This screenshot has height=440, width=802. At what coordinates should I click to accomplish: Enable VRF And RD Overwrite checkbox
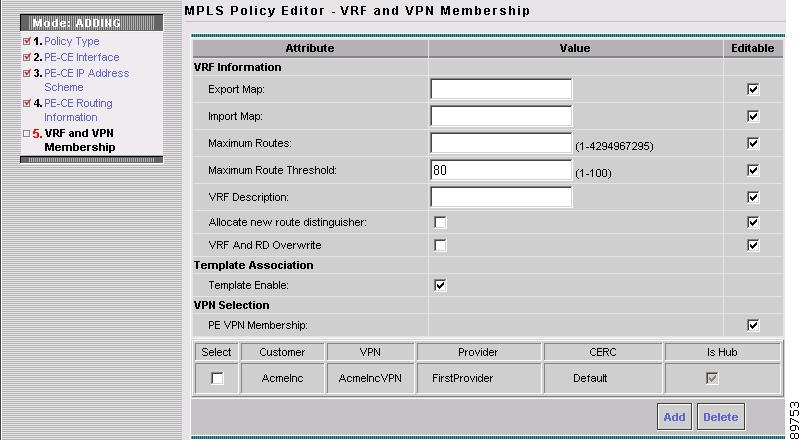(440, 245)
